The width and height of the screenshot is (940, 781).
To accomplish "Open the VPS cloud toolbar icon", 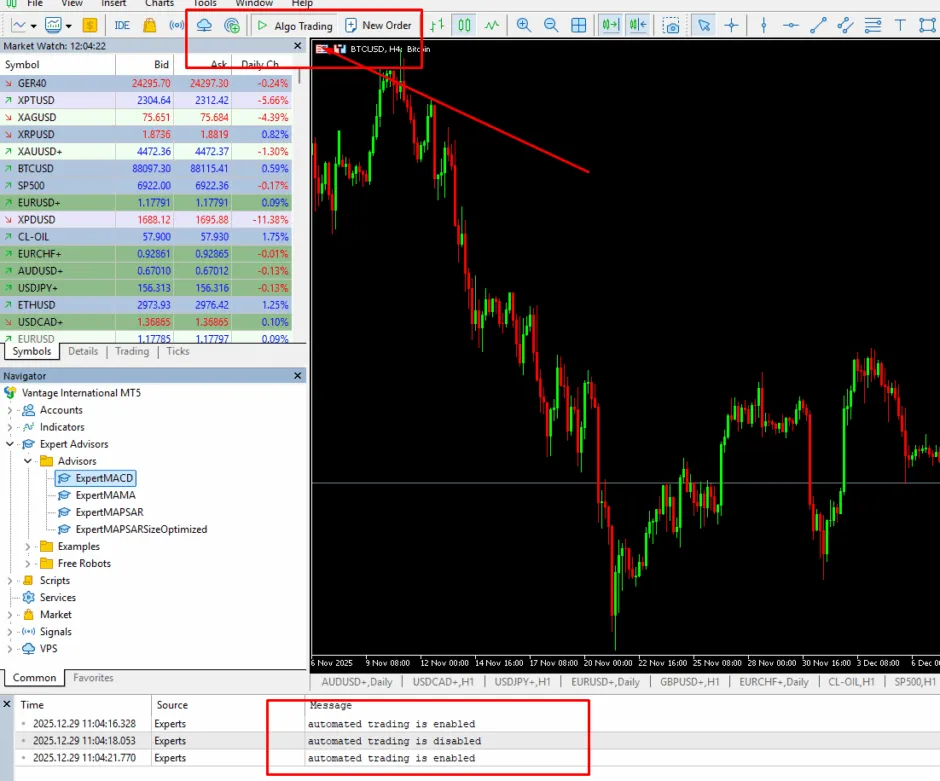I will tap(204, 25).
